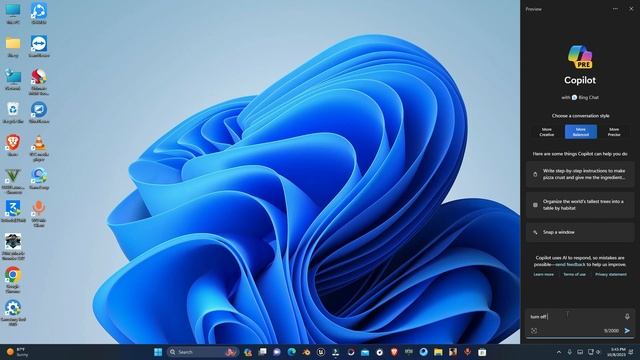Open Microsoft Edge from the taskbar

click(291, 352)
